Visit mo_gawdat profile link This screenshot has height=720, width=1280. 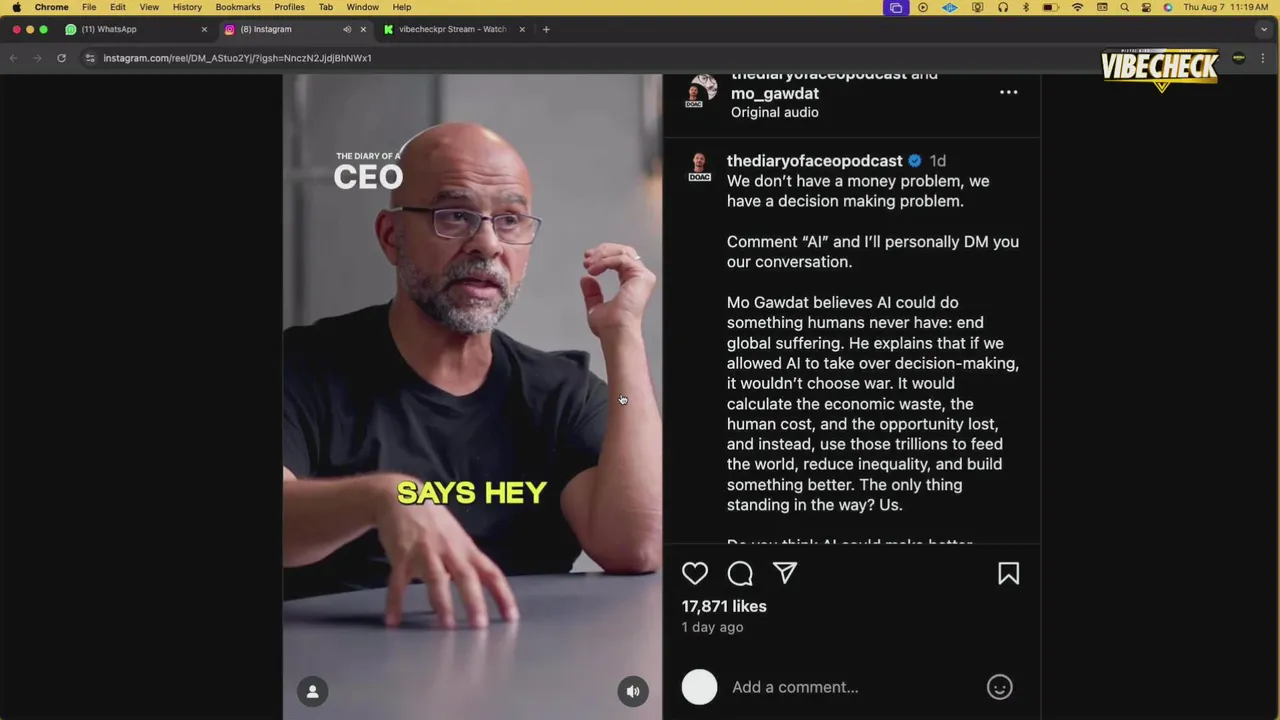775,93
